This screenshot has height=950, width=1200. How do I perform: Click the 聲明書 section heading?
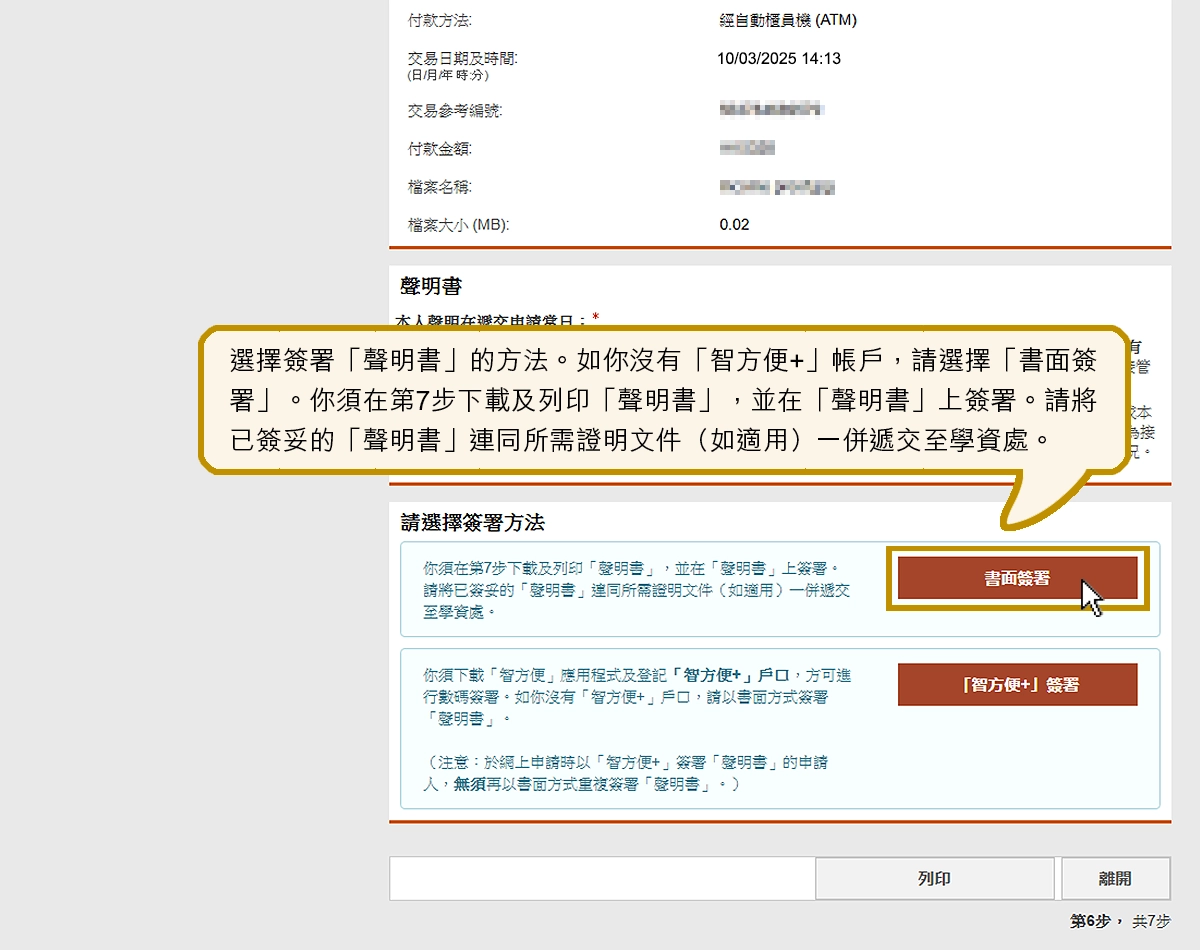tap(431, 286)
